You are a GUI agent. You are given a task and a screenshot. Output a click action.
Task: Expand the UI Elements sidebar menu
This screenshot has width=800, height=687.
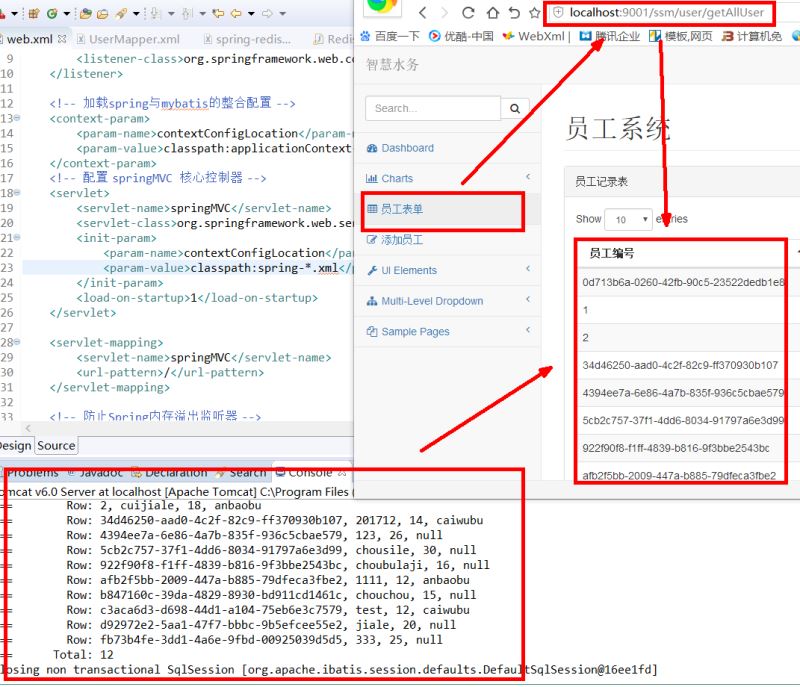(x=528, y=268)
